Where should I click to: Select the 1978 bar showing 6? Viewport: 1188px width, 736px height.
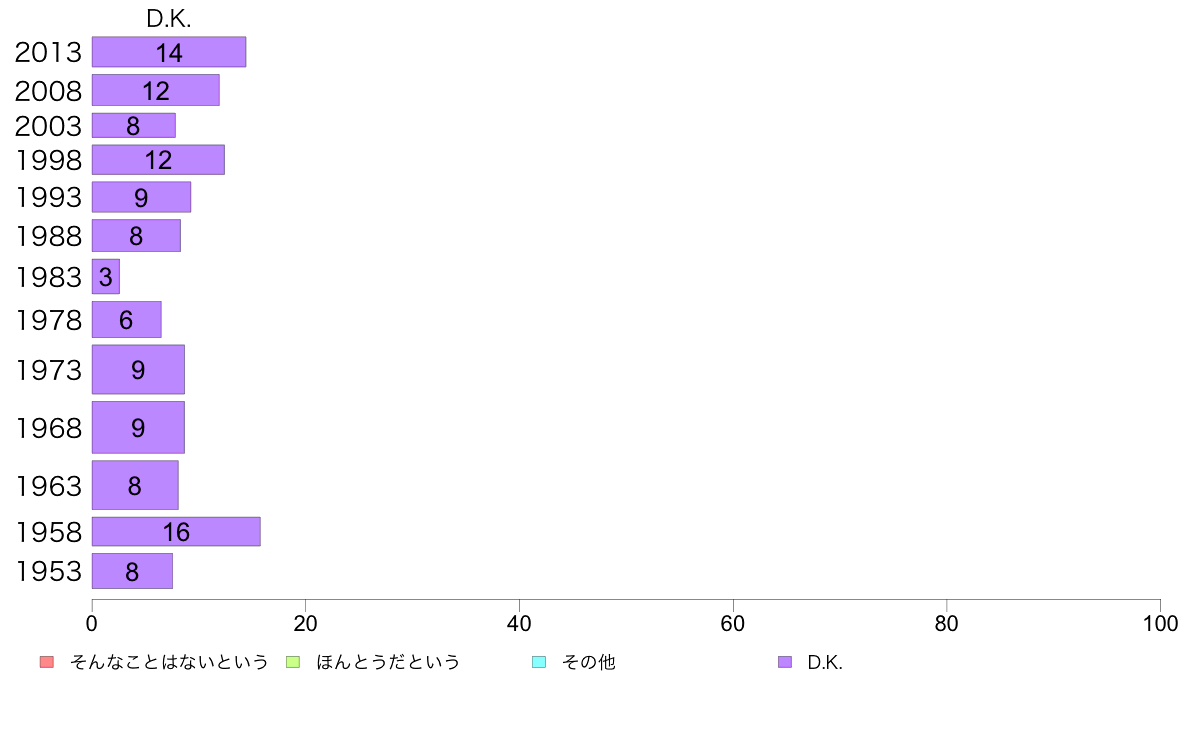127,319
